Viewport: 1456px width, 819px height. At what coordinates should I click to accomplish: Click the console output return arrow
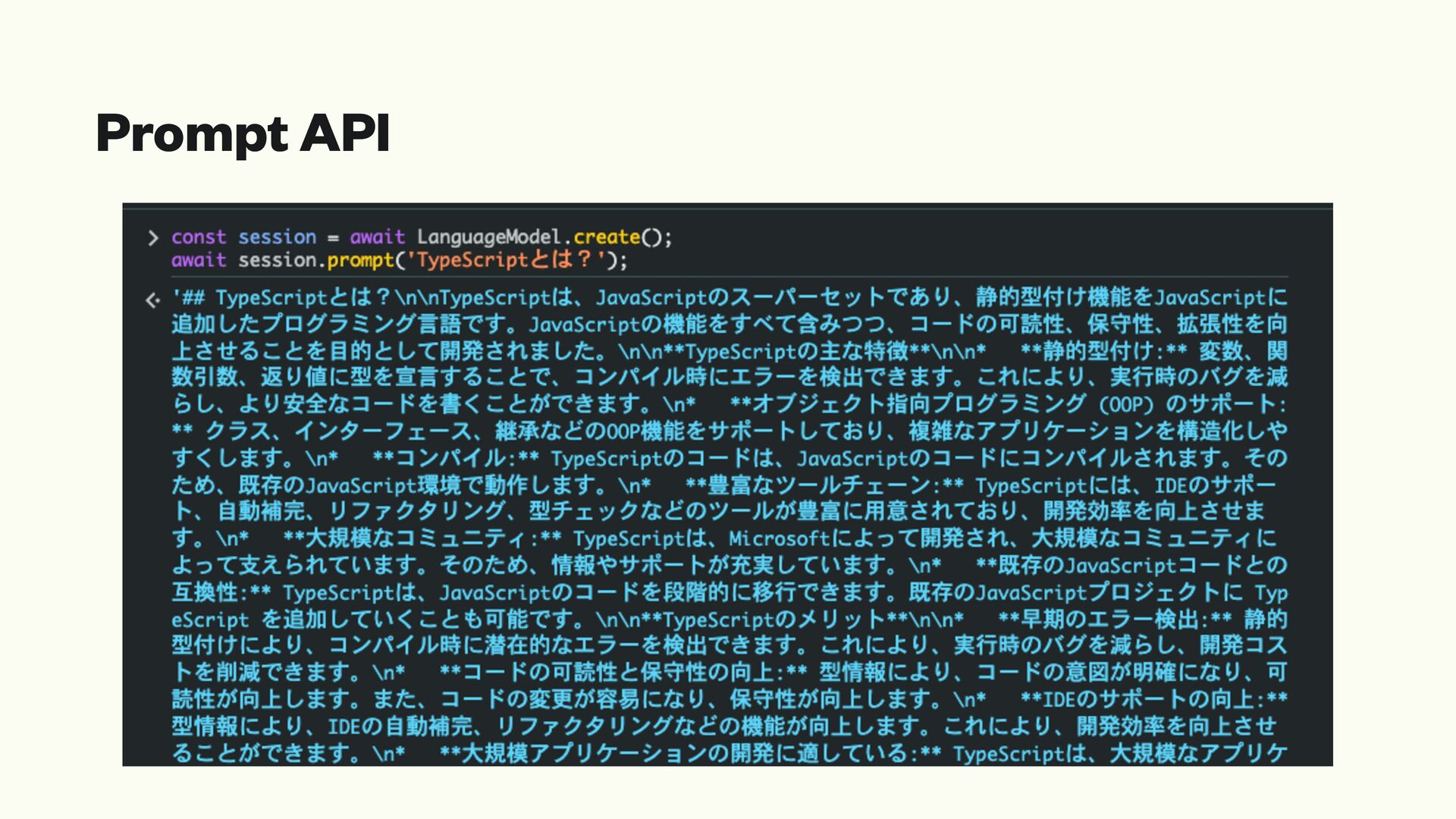click(x=152, y=300)
